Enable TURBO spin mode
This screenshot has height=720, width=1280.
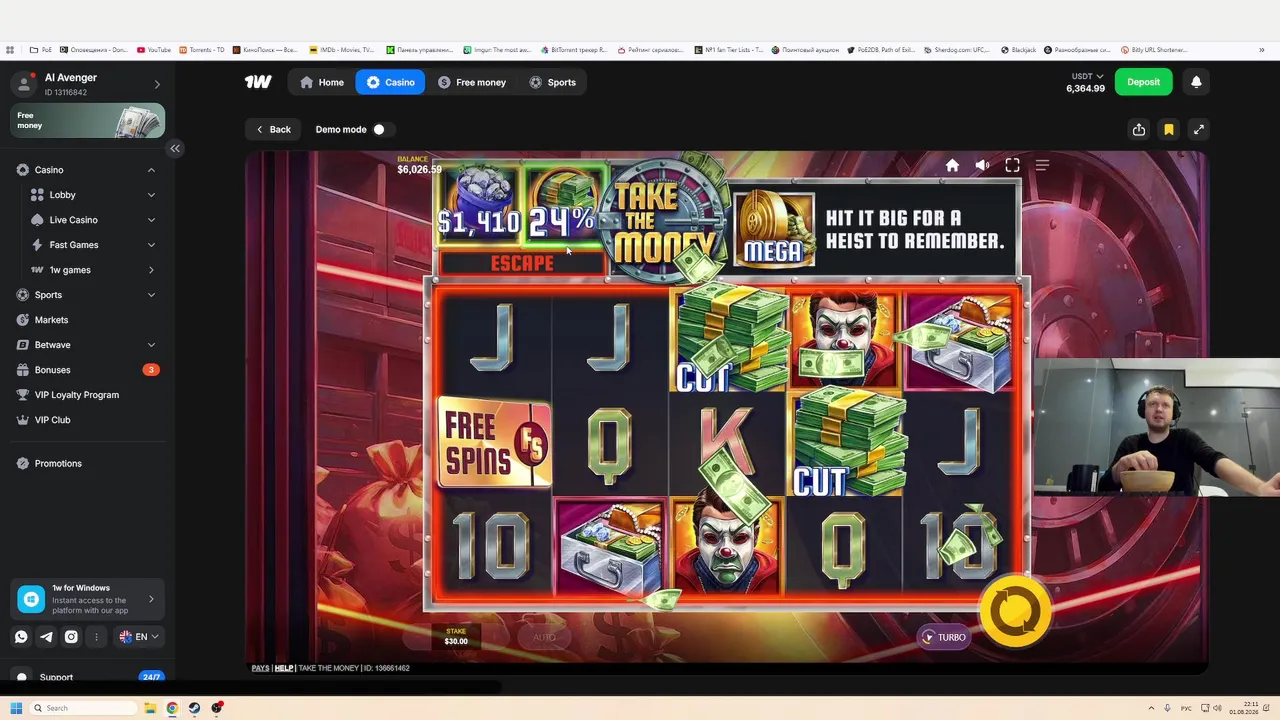[943, 637]
